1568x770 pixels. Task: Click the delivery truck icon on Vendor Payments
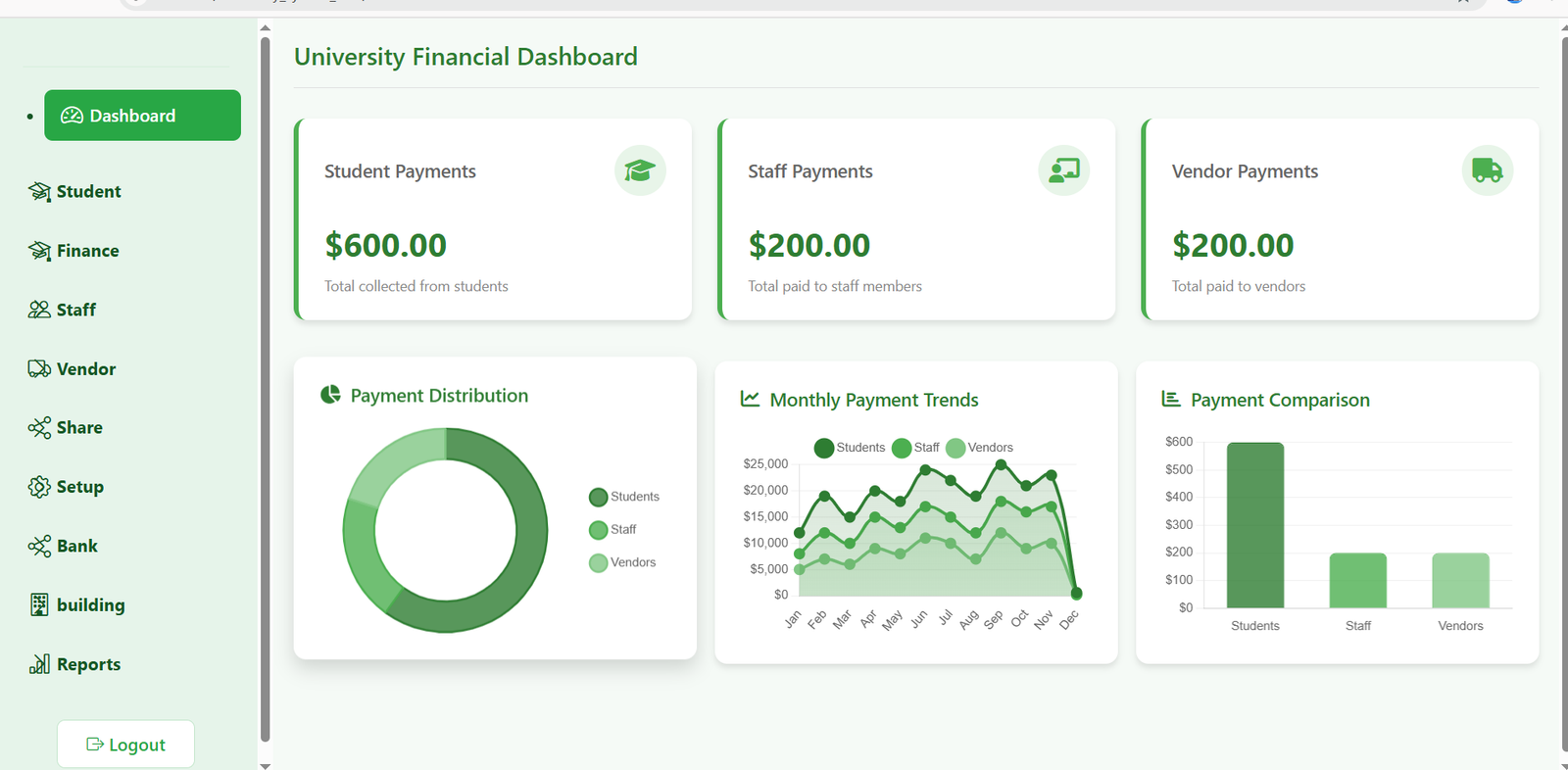click(1487, 170)
